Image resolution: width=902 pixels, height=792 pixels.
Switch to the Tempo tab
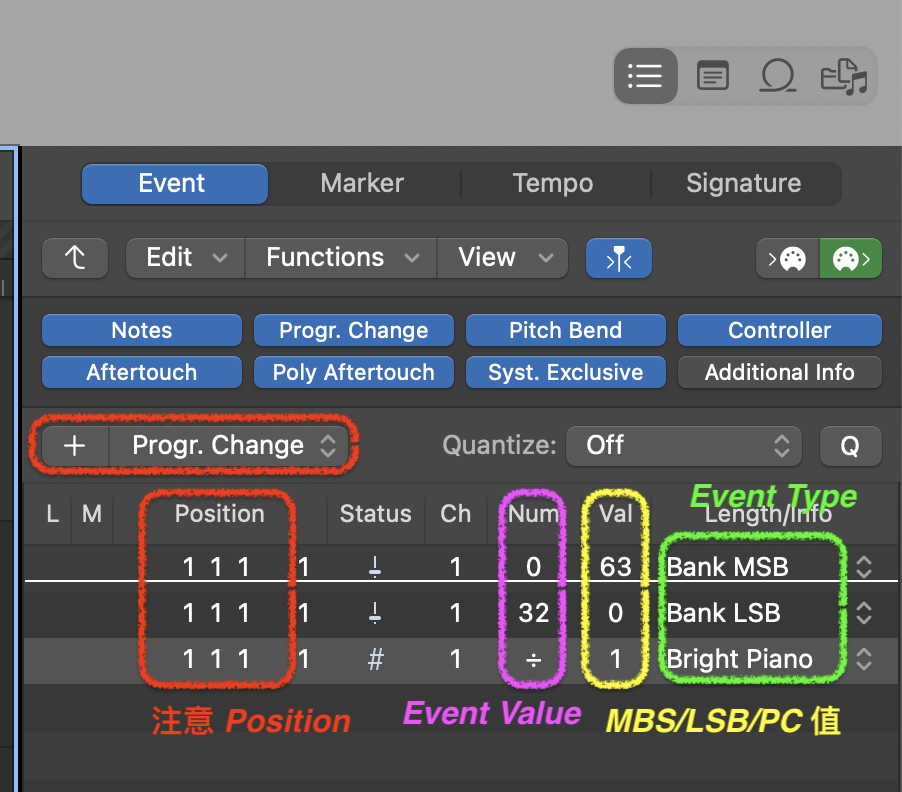tap(552, 184)
